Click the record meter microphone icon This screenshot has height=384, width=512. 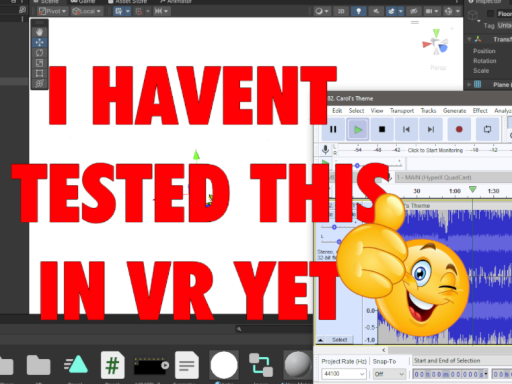pyautogui.click(x=326, y=150)
